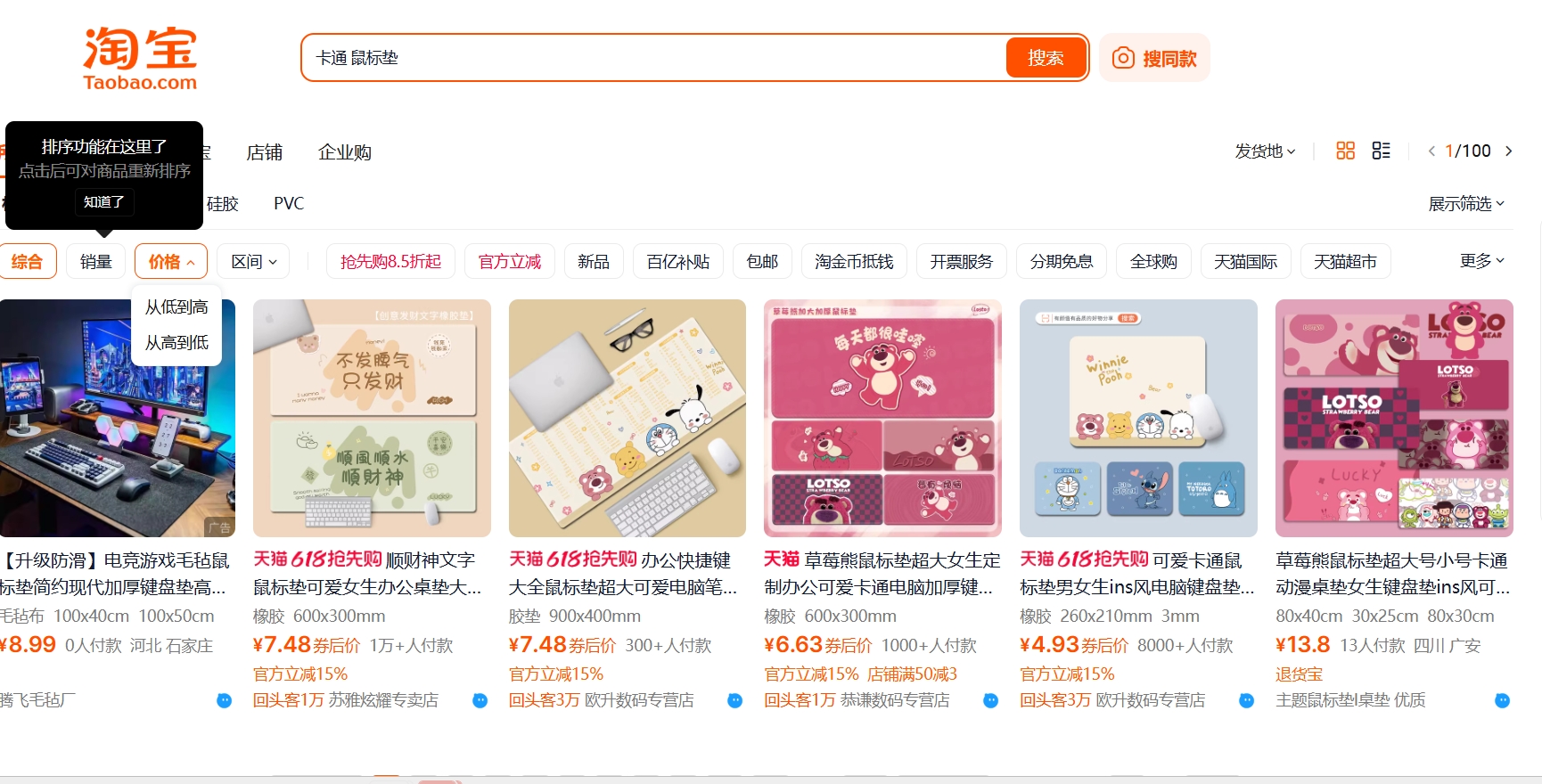Click the Taobao logo

[x=140, y=59]
